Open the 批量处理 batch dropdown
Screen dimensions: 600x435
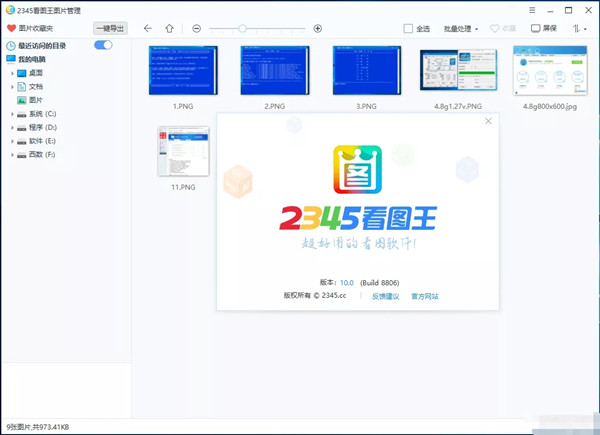click(461, 29)
